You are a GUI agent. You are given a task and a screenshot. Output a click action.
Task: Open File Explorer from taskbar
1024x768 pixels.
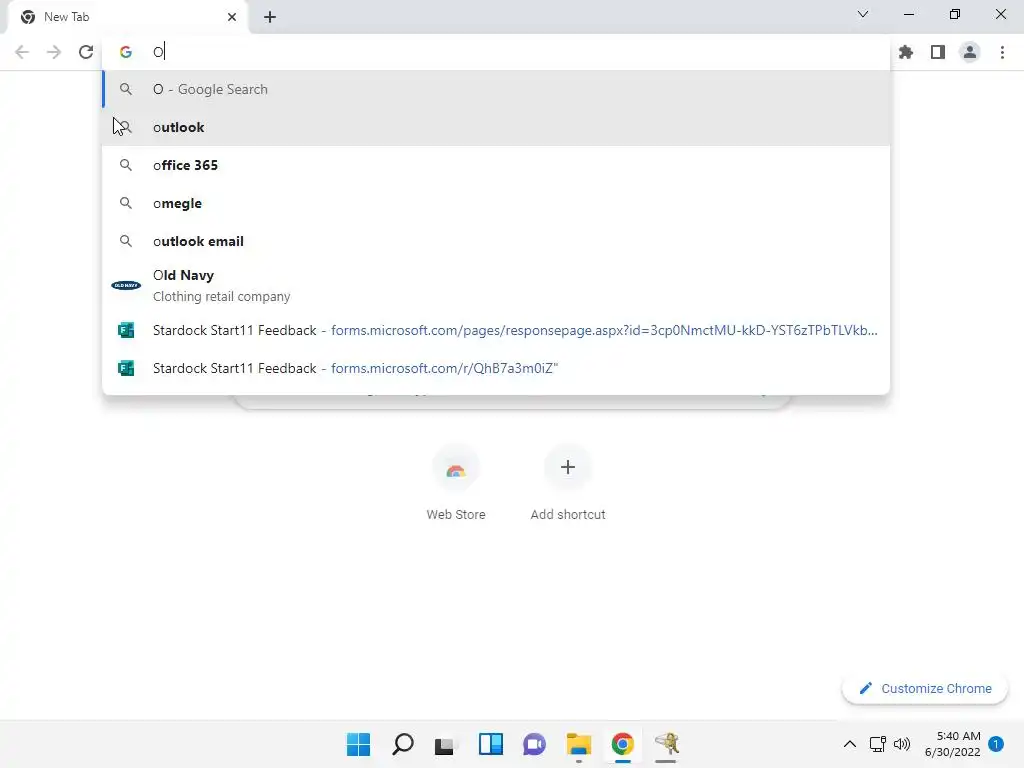(579, 744)
